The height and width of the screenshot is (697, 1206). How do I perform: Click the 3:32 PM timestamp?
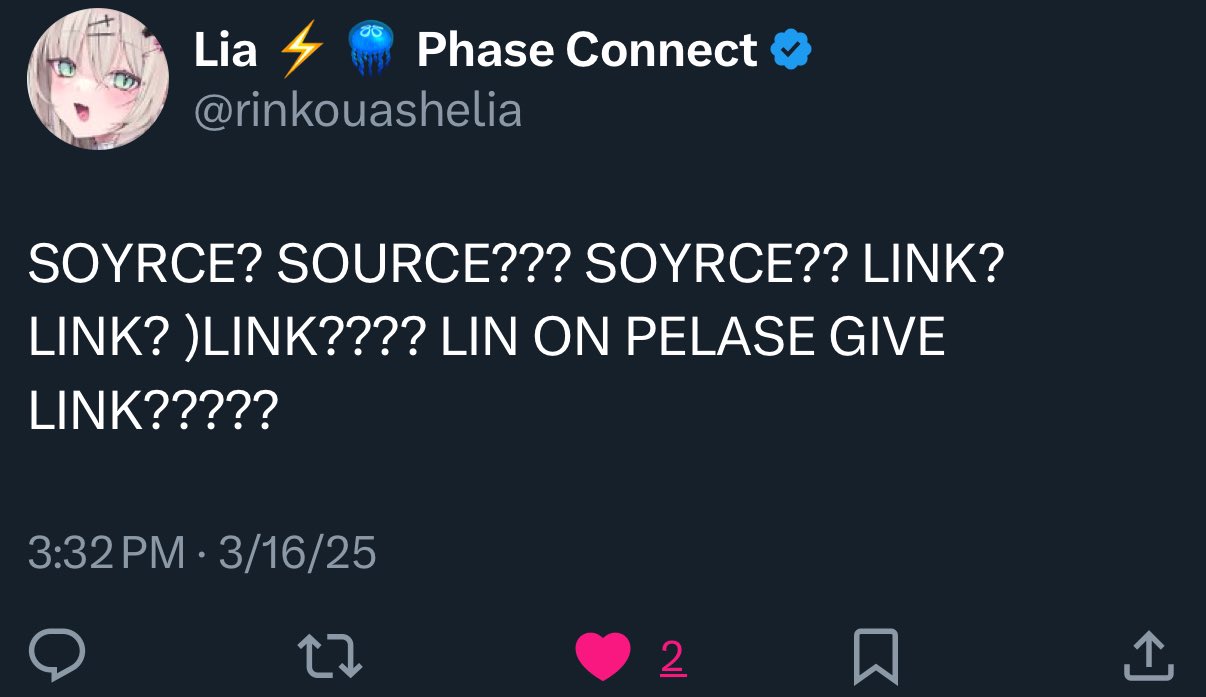pyautogui.click(x=106, y=553)
